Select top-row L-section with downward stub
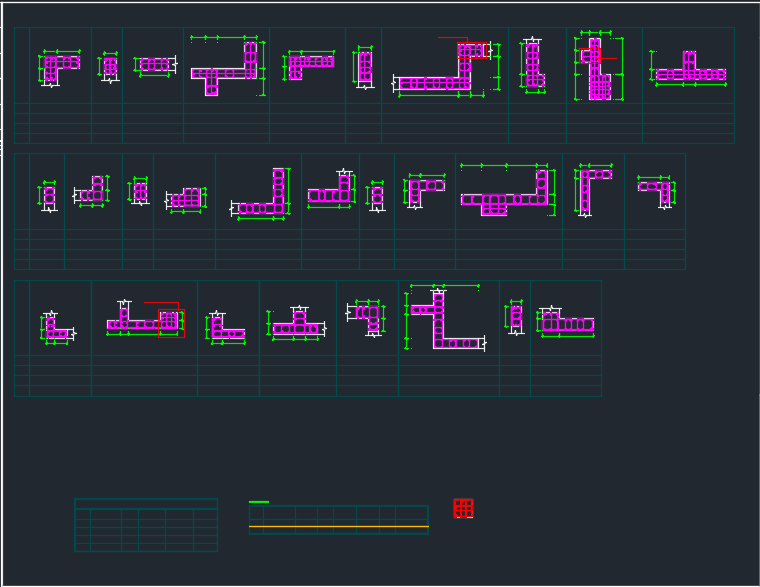 click(x=224, y=68)
